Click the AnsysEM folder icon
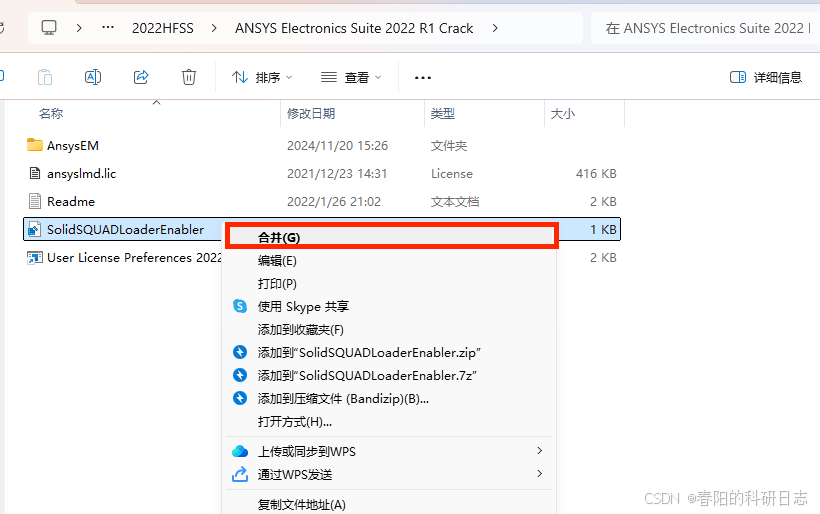 [x=35, y=145]
